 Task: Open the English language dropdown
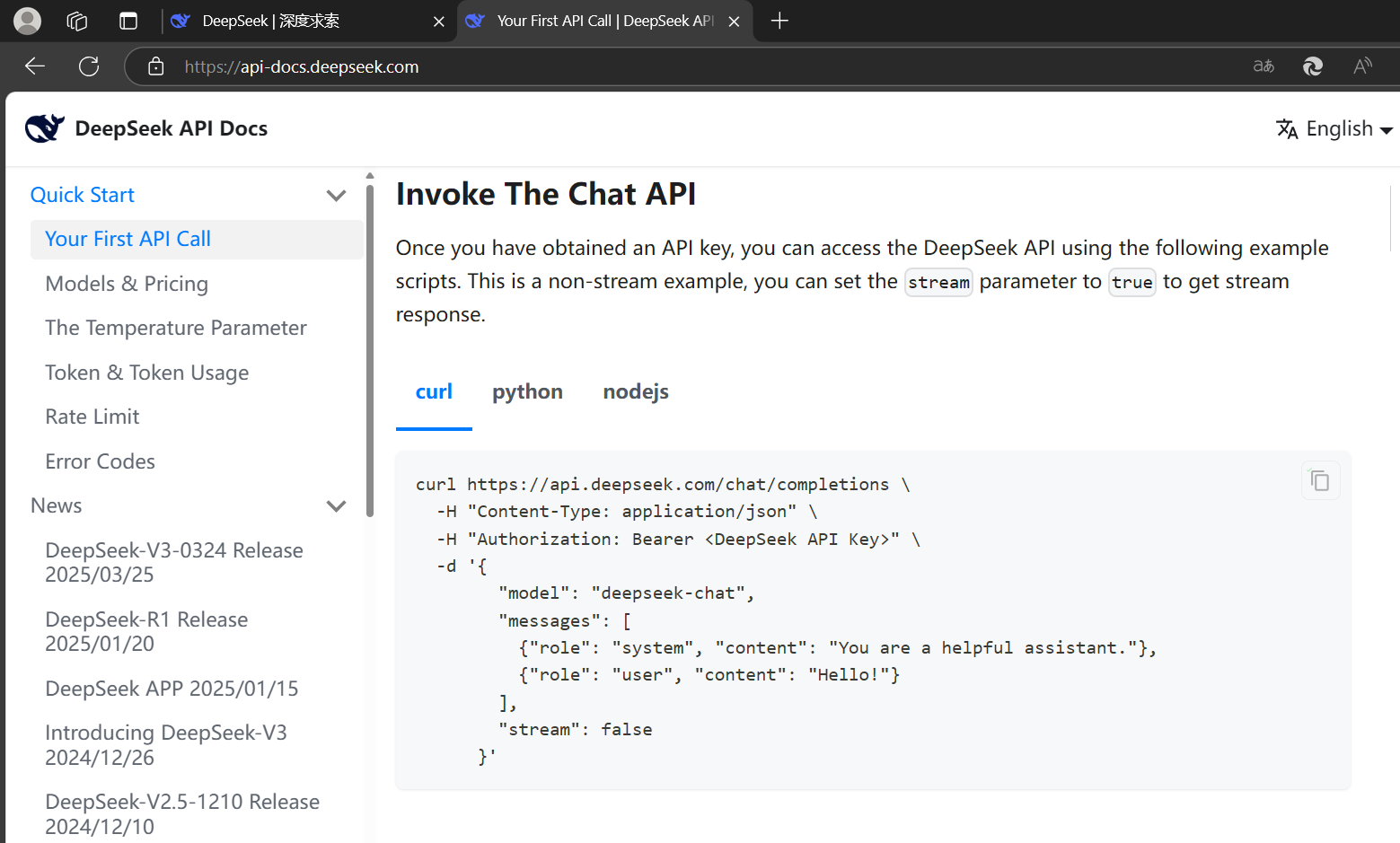click(1334, 129)
